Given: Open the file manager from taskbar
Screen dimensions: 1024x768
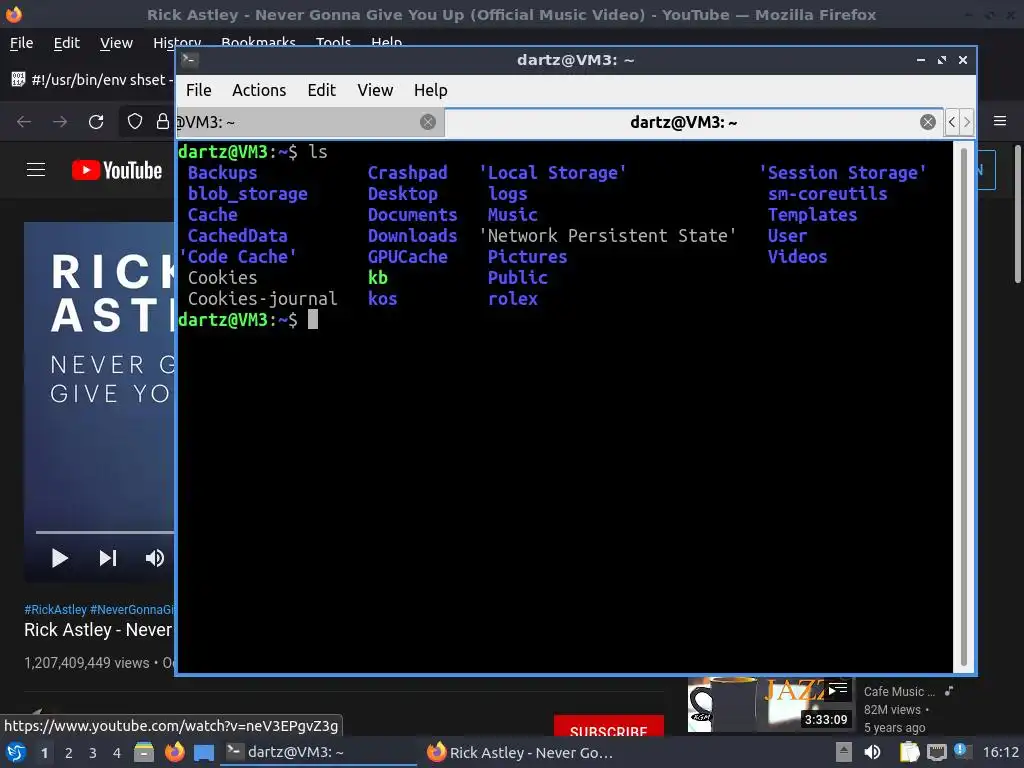Looking at the screenshot, I should 144,753.
